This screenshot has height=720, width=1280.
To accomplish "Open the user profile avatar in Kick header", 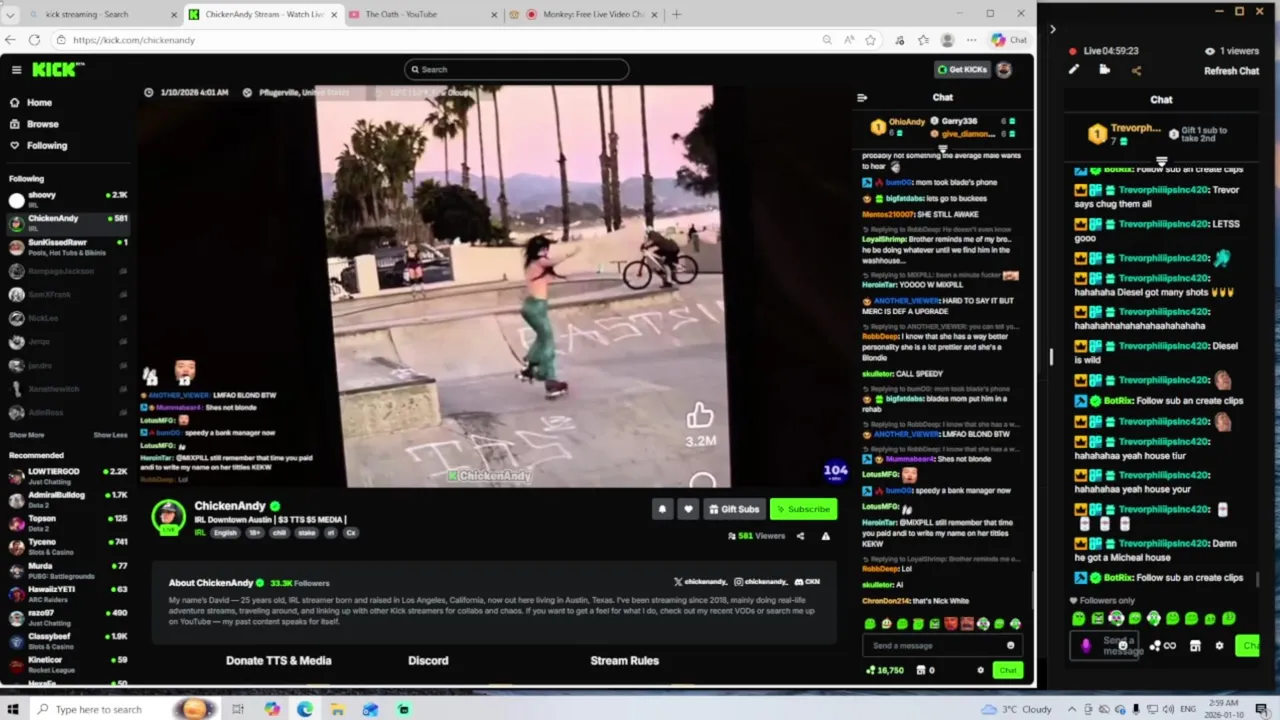I will click(1004, 69).
